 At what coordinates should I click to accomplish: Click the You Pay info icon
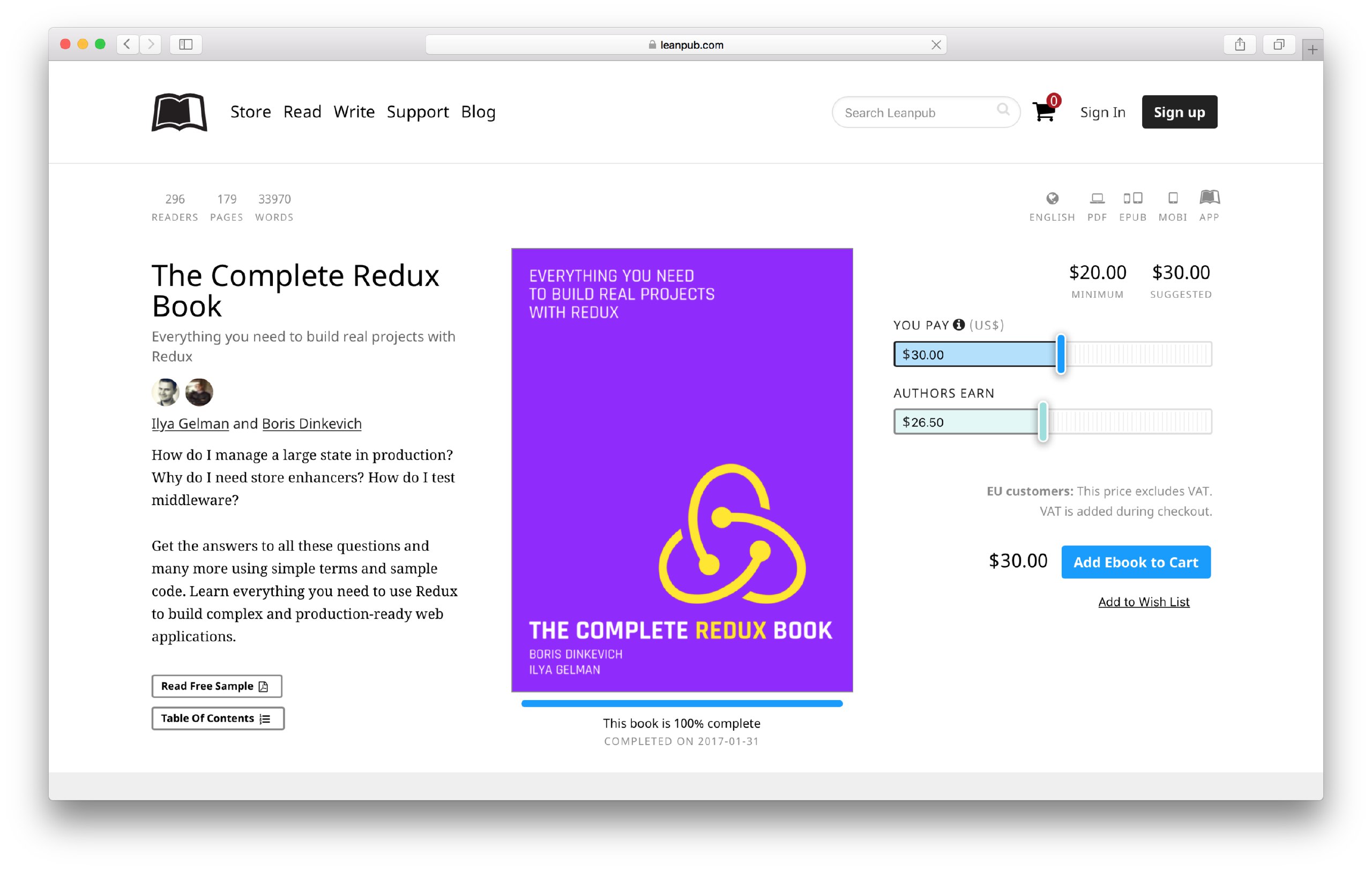pyautogui.click(x=959, y=325)
